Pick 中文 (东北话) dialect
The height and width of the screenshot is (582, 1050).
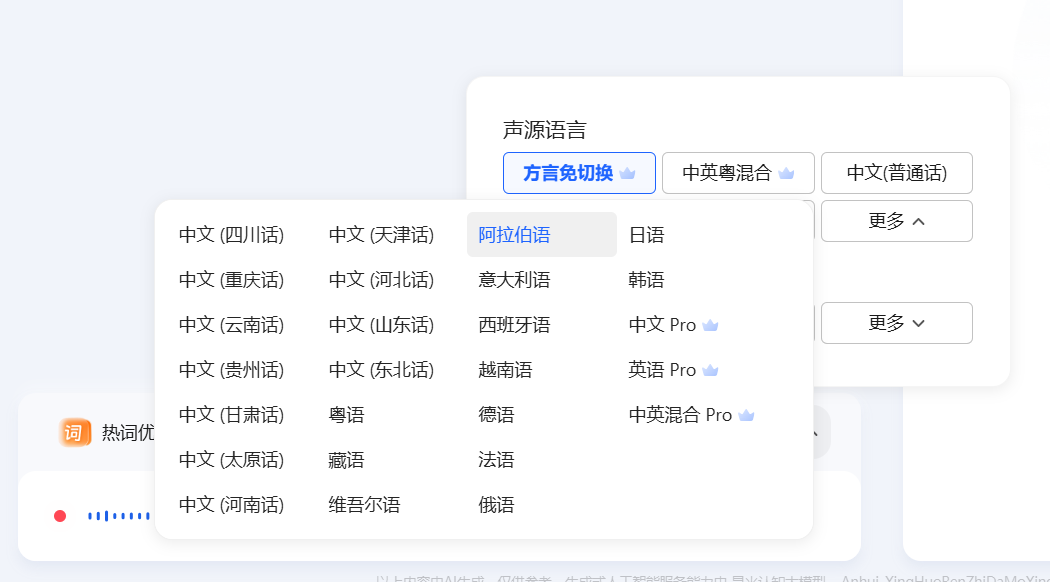pos(381,370)
